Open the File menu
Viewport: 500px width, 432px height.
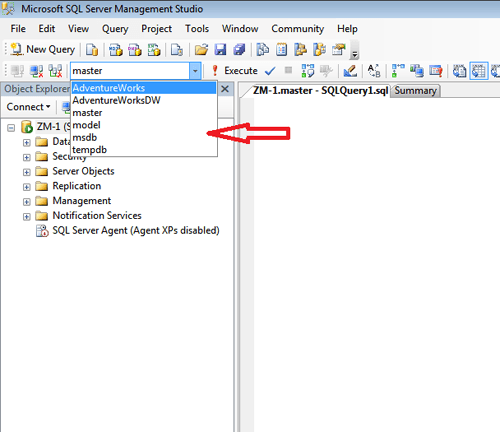[18, 29]
